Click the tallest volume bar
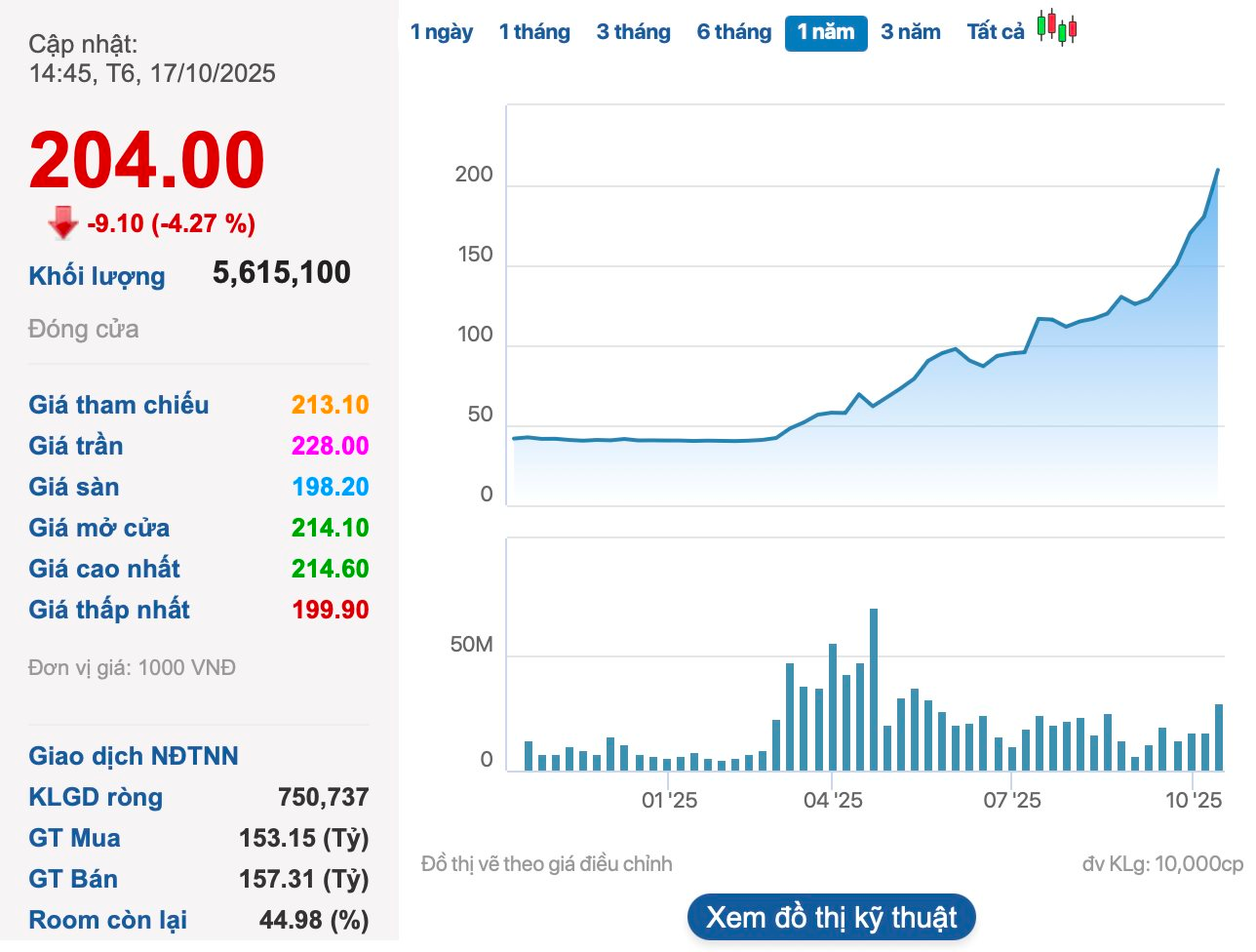1256x952 pixels. 874,689
